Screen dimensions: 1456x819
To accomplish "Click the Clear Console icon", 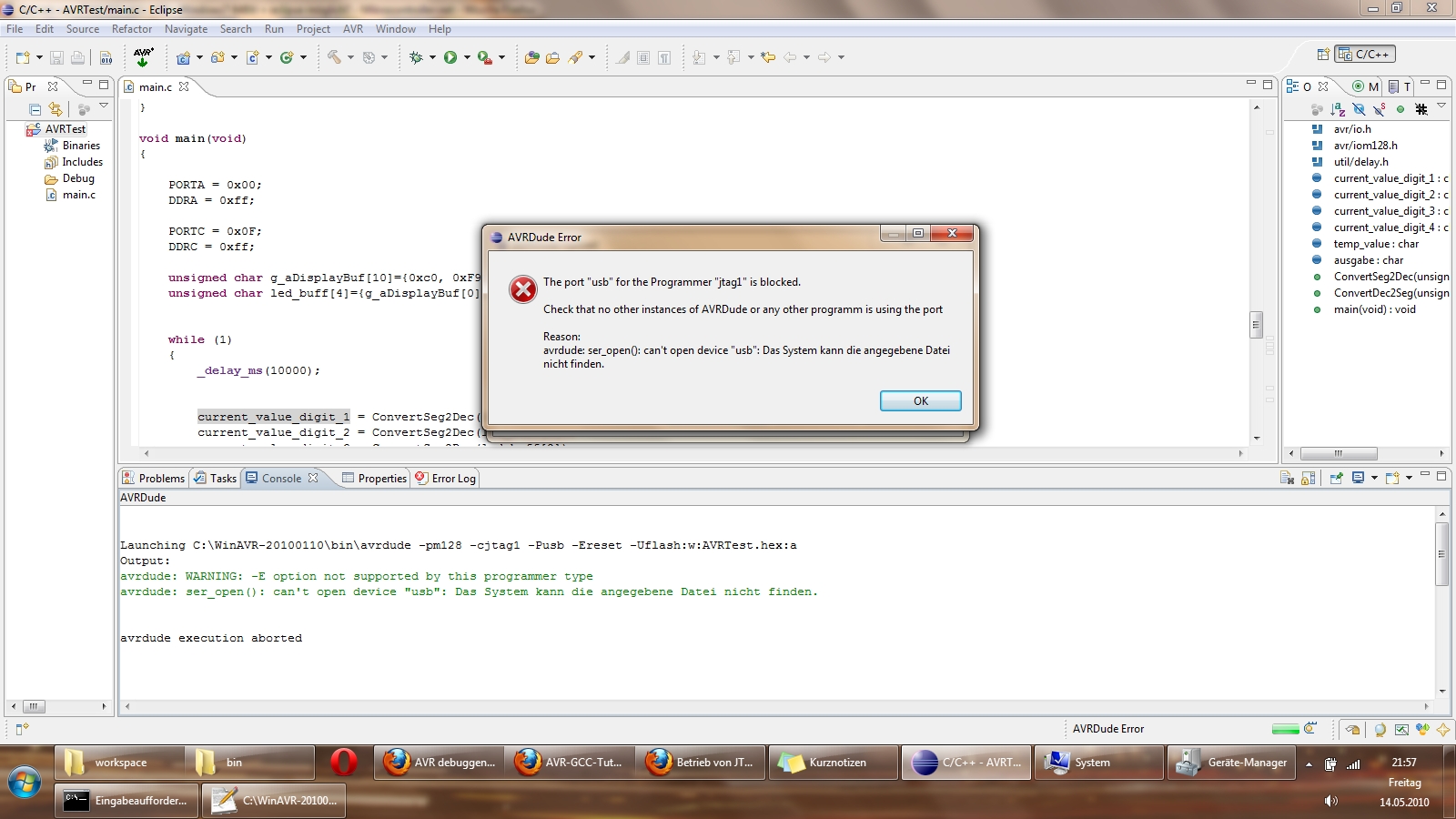I will (x=1287, y=478).
